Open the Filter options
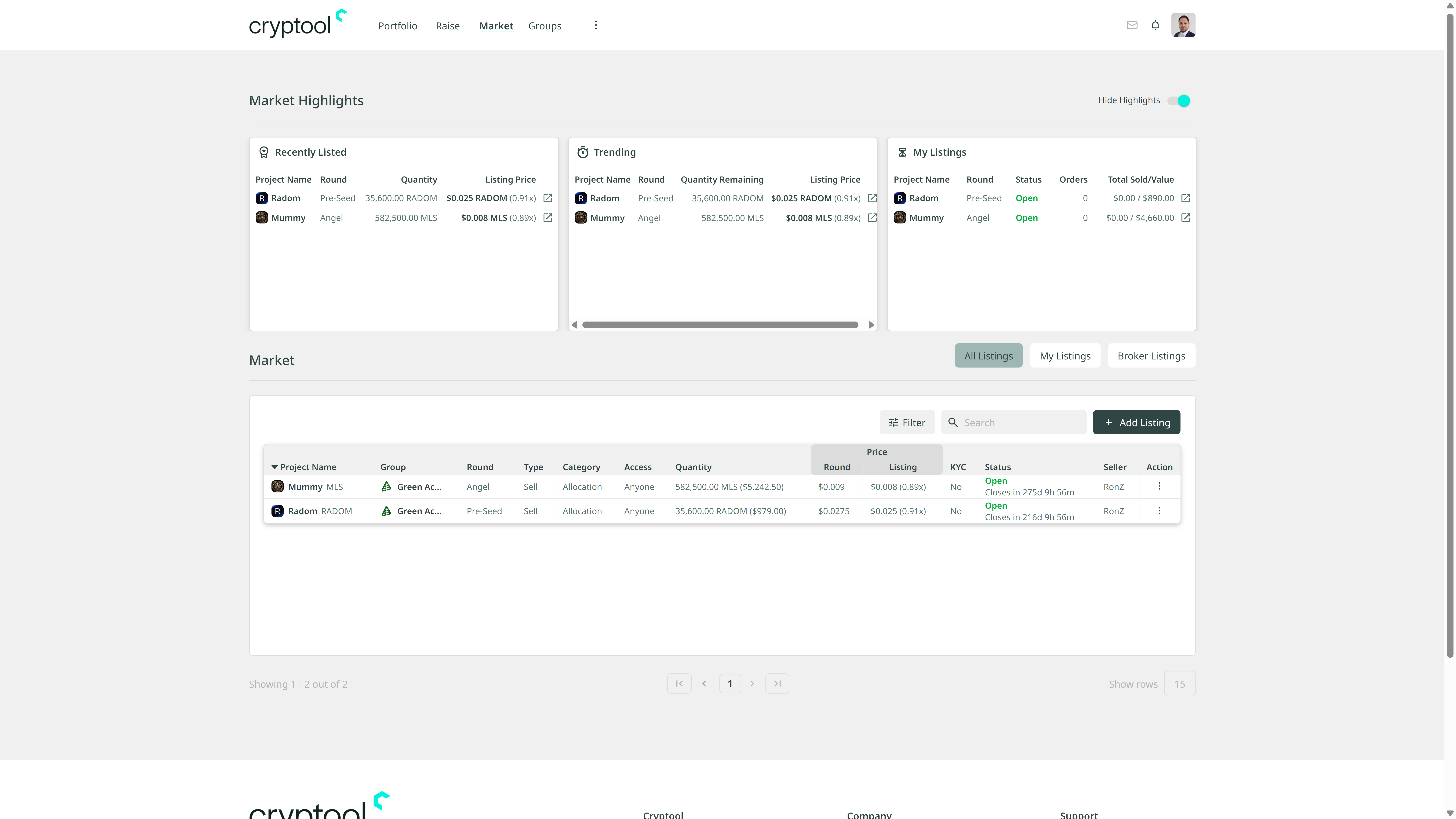Screen dimensions: 1456x819 point(907,422)
